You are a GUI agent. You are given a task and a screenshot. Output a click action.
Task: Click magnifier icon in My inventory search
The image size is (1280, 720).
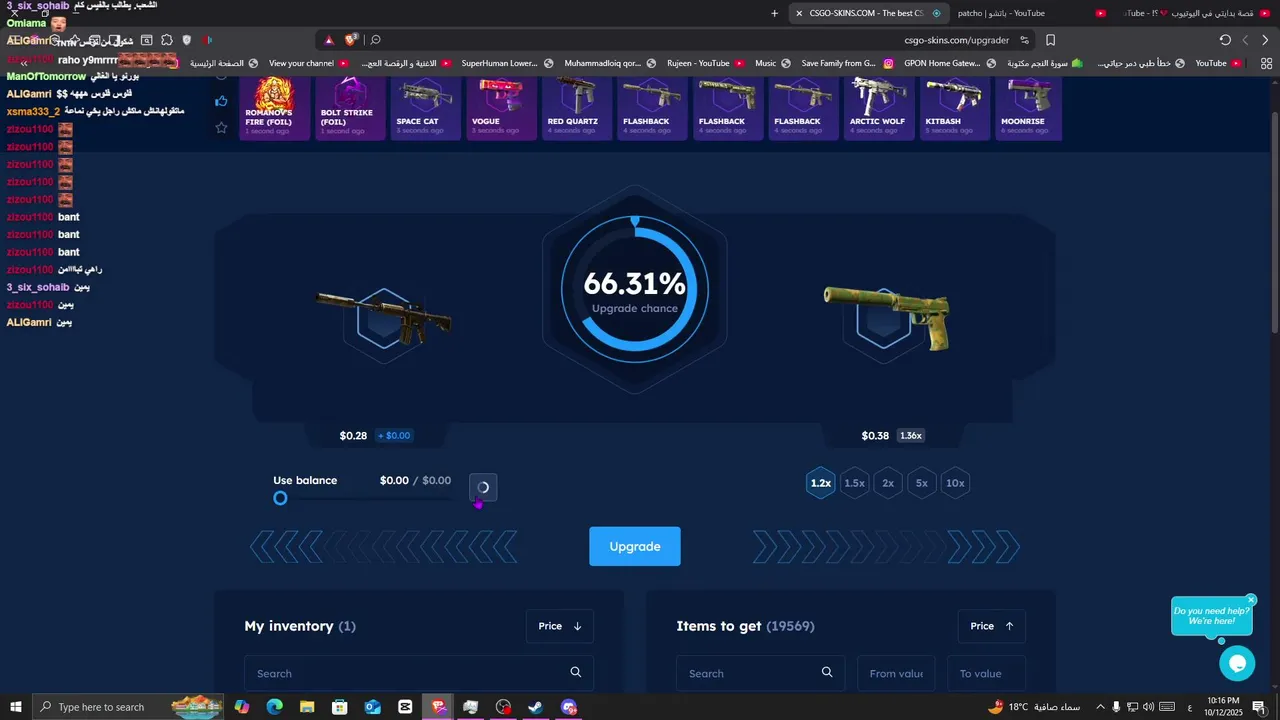pyautogui.click(x=576, y=672)
